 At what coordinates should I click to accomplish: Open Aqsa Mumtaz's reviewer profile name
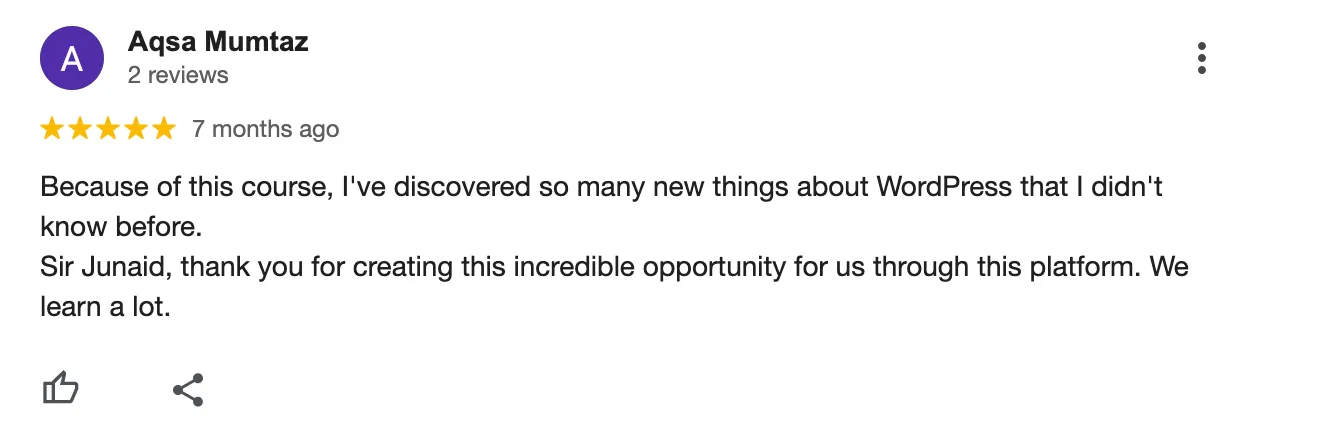(218, 42)
